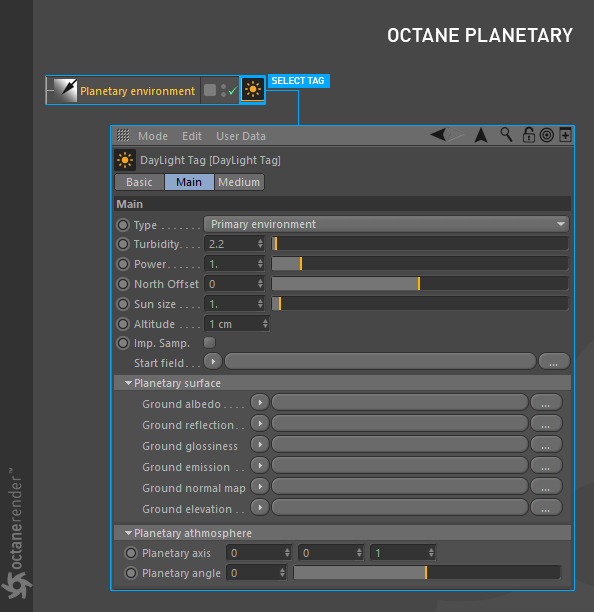Click the Turbidity spinner arrows

pyautogui.click(x=260, y=244)
